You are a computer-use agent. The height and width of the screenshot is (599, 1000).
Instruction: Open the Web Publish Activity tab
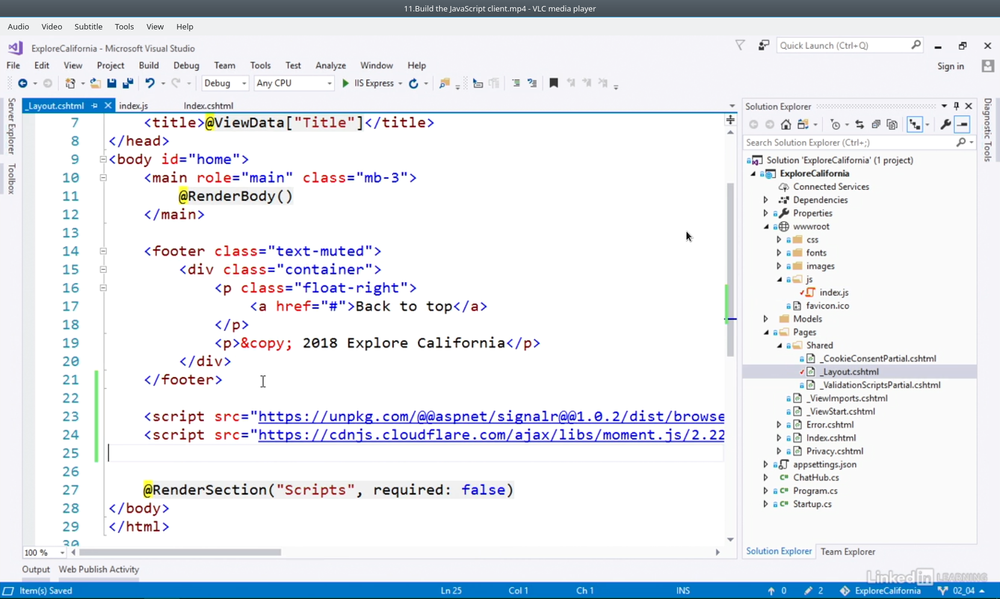click(99, 570)
